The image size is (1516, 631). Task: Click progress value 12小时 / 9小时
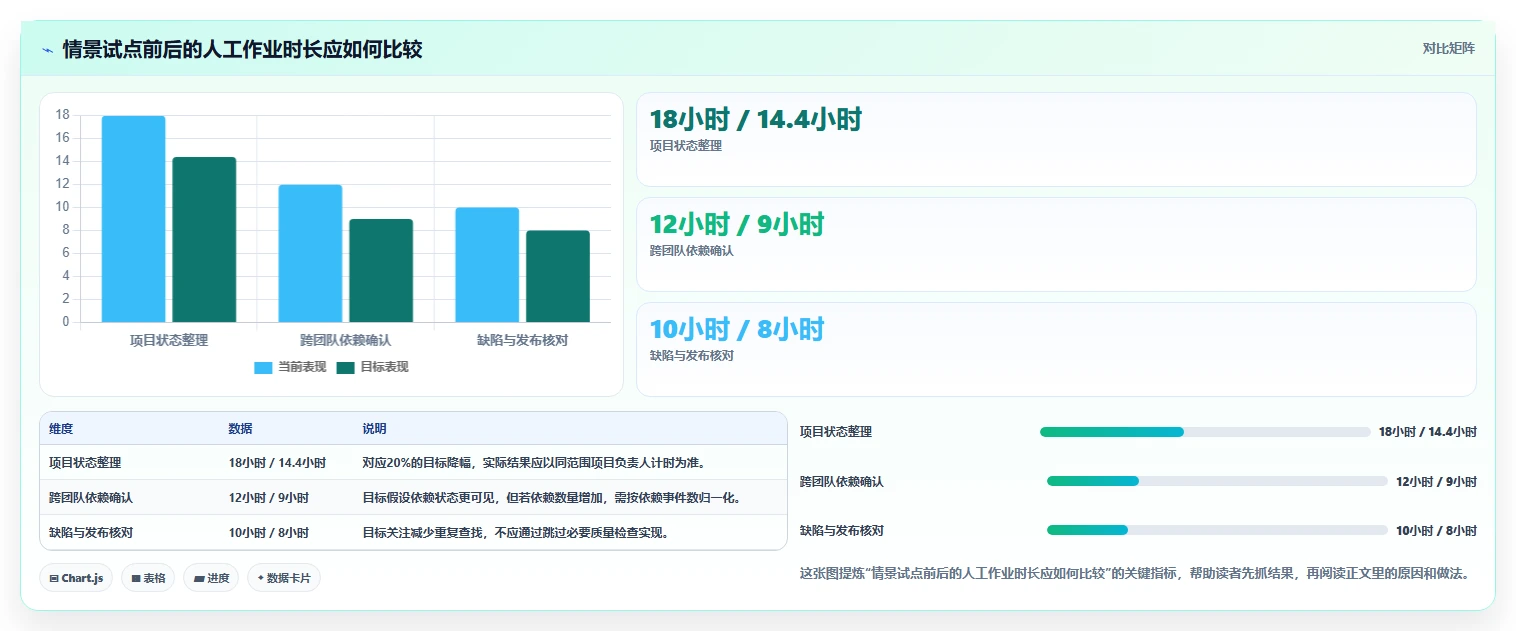1436,481
